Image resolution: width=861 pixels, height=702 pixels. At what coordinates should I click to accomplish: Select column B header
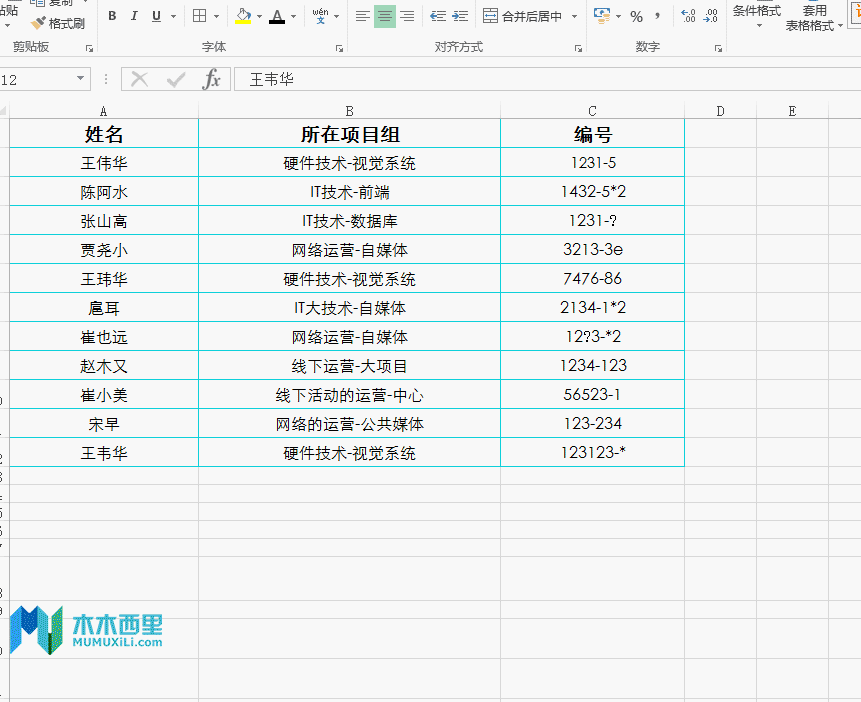point(349,111)
